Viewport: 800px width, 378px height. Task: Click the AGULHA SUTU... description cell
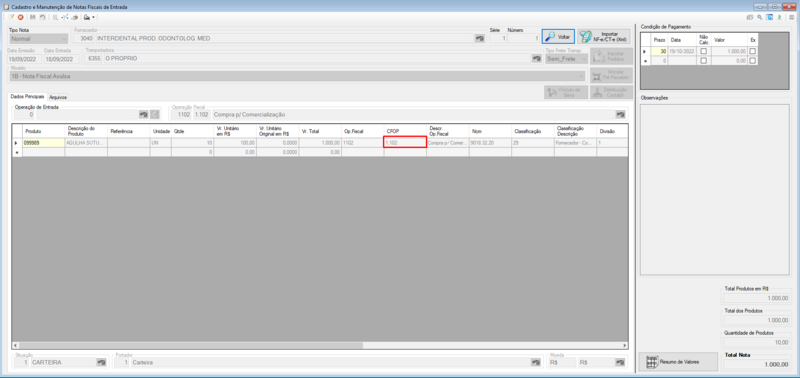86,143
